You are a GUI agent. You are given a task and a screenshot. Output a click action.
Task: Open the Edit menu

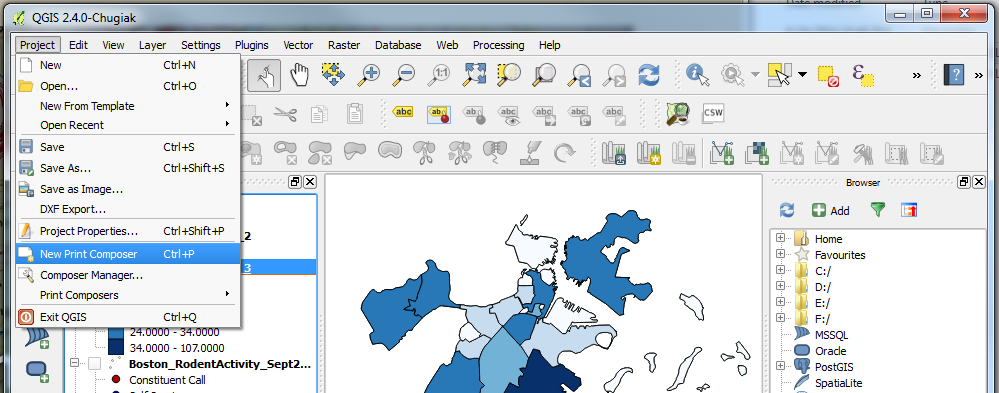pyautogui.click(x=78, y=45)
